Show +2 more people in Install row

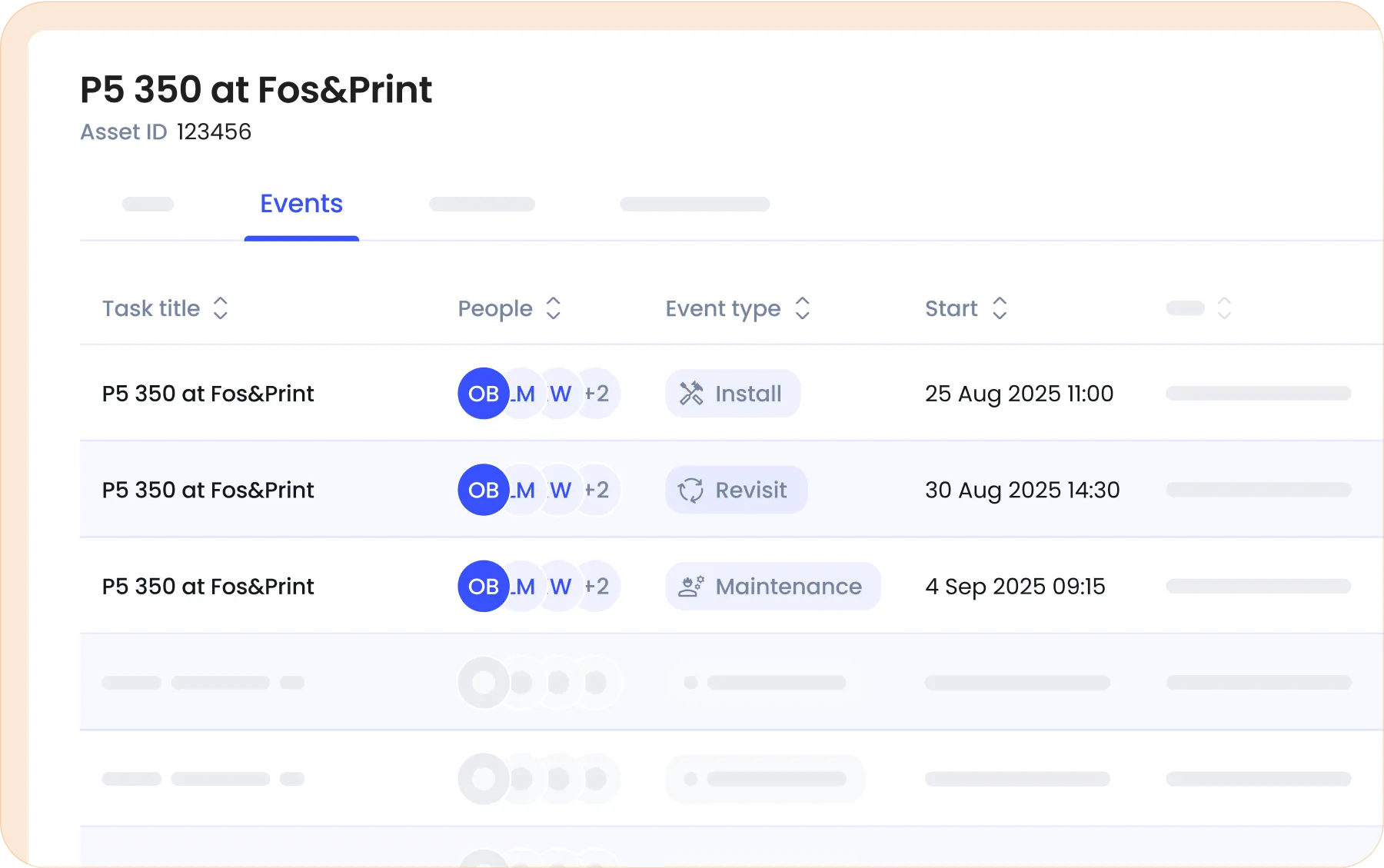click(597, 394)
